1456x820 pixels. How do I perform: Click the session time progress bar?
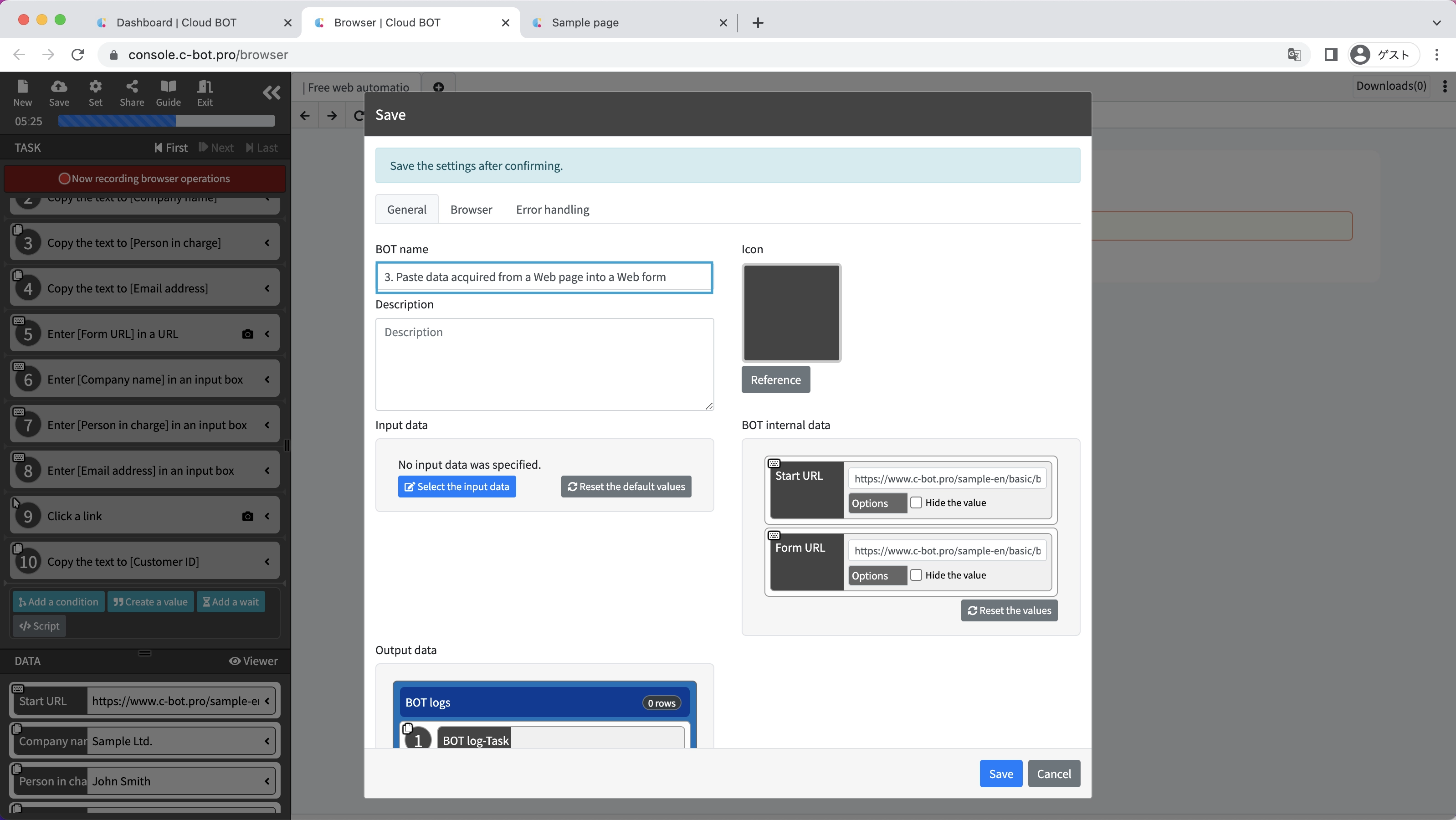(166, 121)
